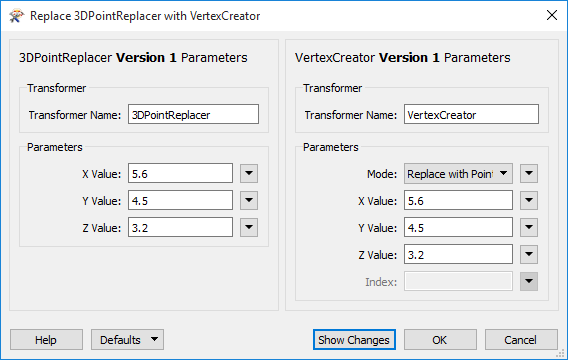
Task: Open X Value arrow menu in 3DPointReplacer
Action: [x=249, y=173]
